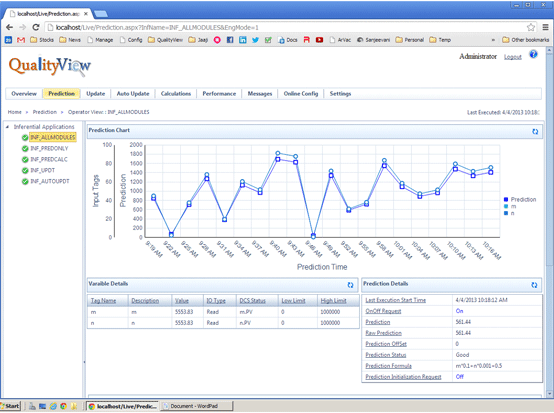This screenshot has width=554, height=413.
Task: Select the Prediction tab
Action: coord(61,94)
